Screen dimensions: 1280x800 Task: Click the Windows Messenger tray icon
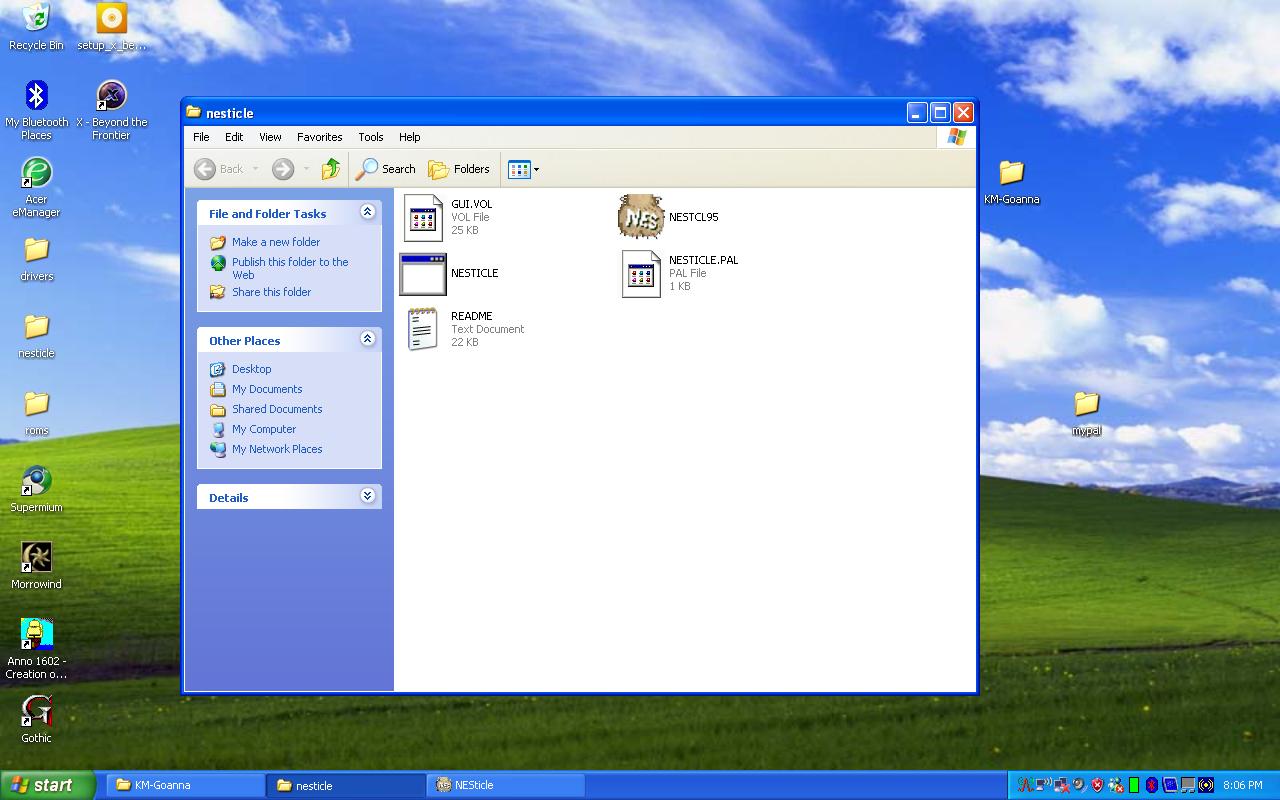(x=1116, y=785)
